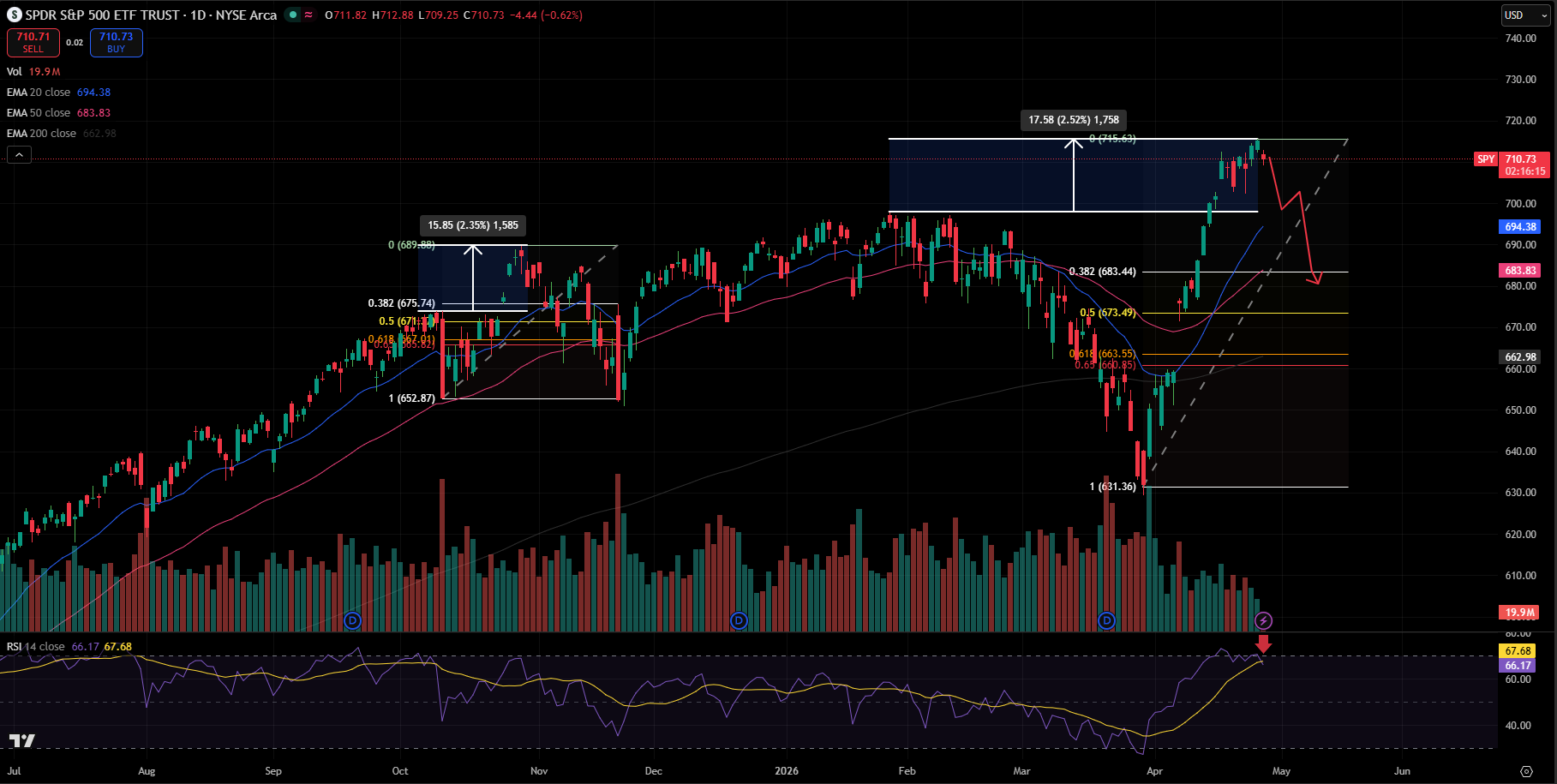Click the 650.00 price scale value
The height and width of the screenshot is (784, 1557).
point(1521,410)
